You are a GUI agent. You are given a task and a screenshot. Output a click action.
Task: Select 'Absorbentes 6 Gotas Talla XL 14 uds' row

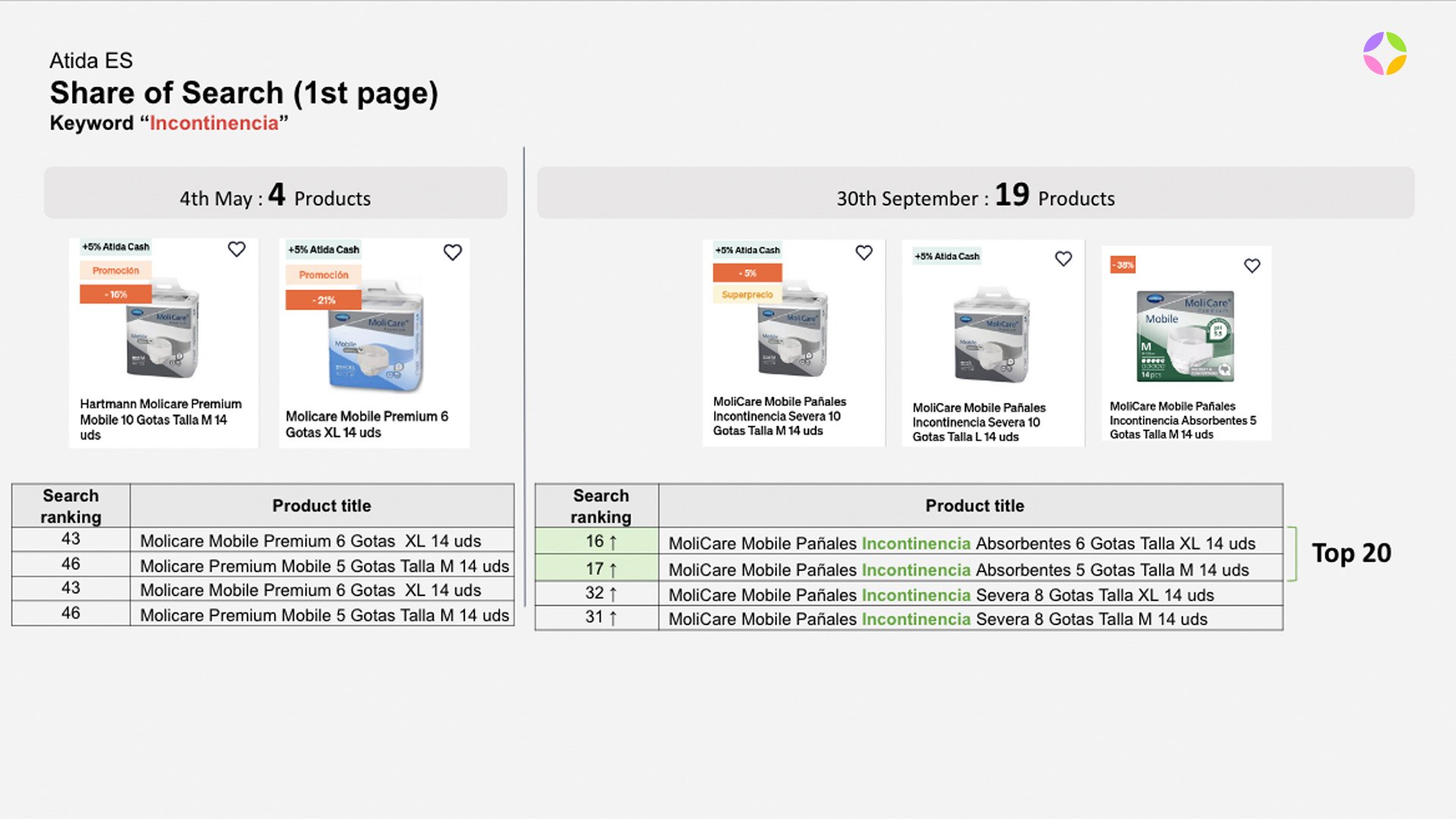coord(908,541)
